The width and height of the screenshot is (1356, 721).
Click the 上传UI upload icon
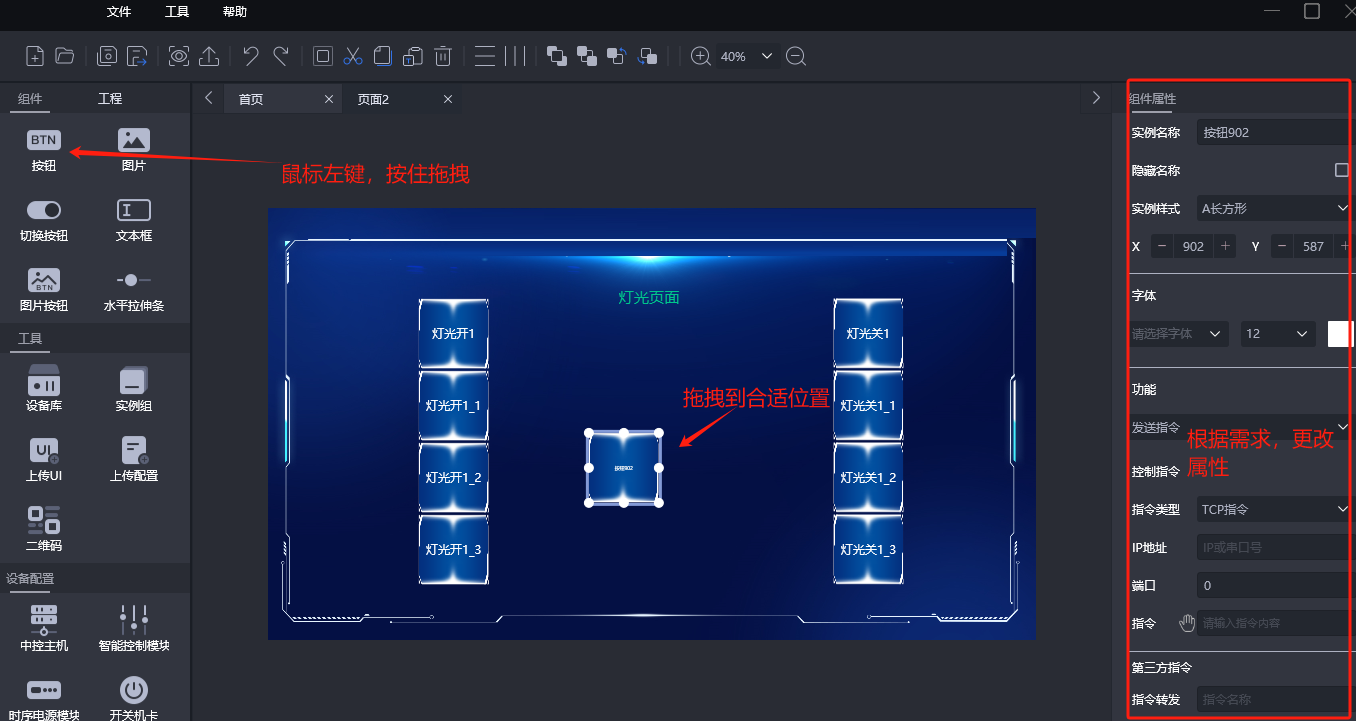click(44, 451)
